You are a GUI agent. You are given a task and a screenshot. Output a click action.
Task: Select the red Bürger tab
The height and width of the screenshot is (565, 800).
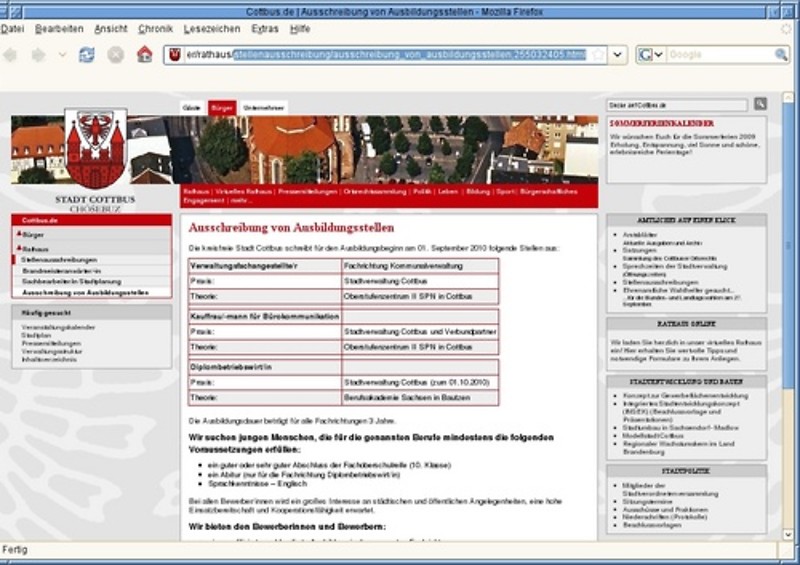pyautogui.click(x=222, y=108)
